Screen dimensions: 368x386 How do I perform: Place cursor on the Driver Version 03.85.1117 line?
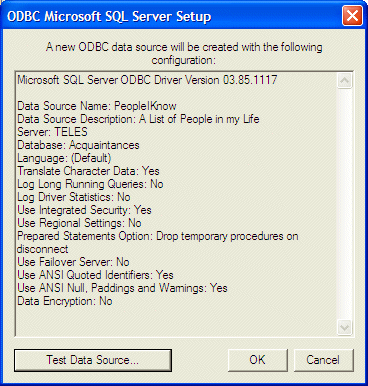point(147,80)
